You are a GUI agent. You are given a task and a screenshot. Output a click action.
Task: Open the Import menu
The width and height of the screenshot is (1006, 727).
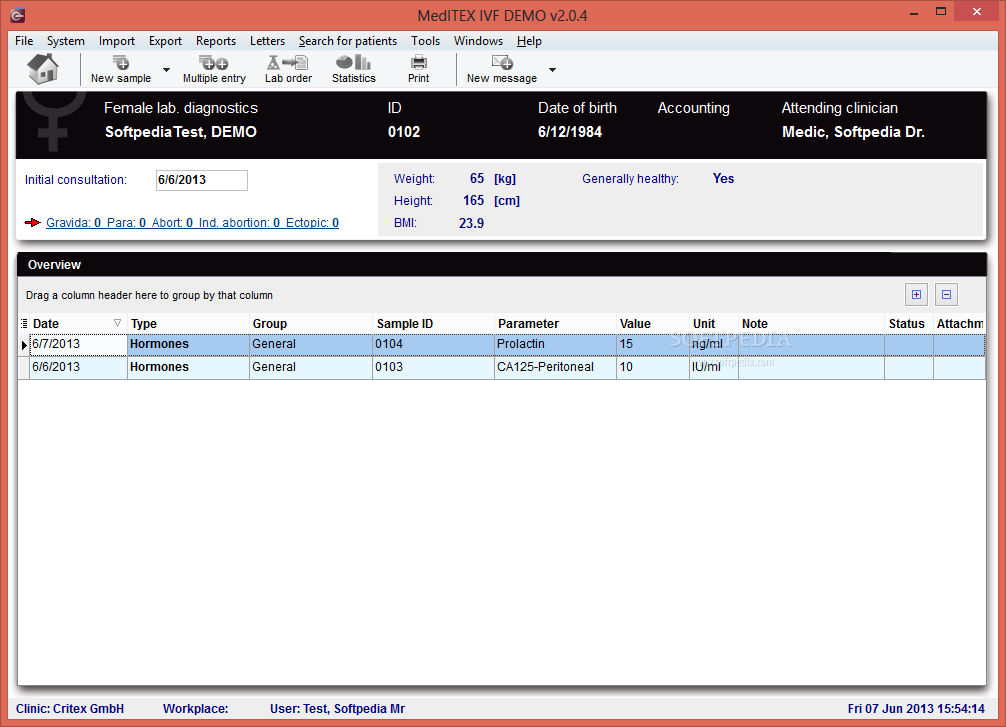(x=117, y=40)
